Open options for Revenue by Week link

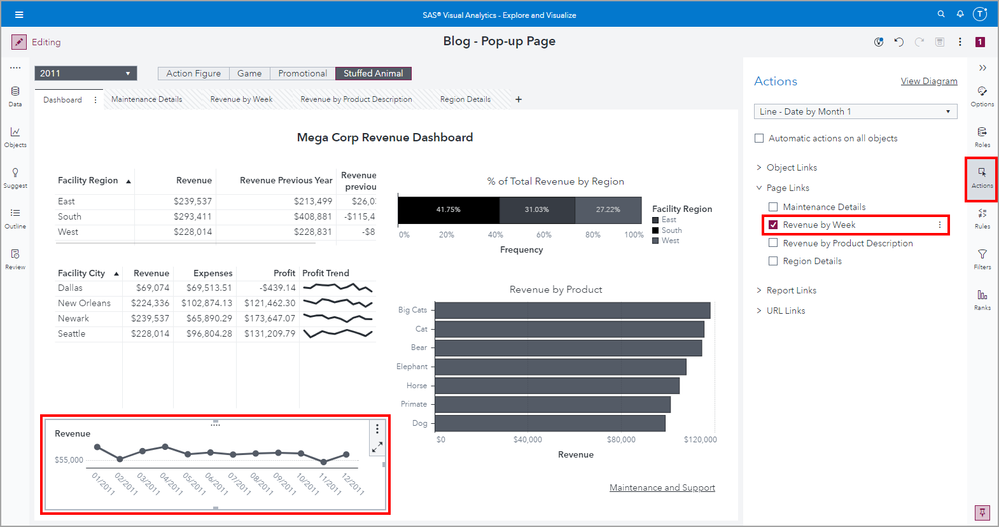coord(939,225)
